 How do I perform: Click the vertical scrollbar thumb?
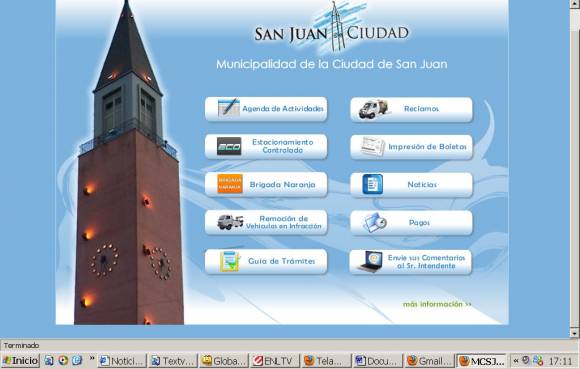(x=574, y=178)
